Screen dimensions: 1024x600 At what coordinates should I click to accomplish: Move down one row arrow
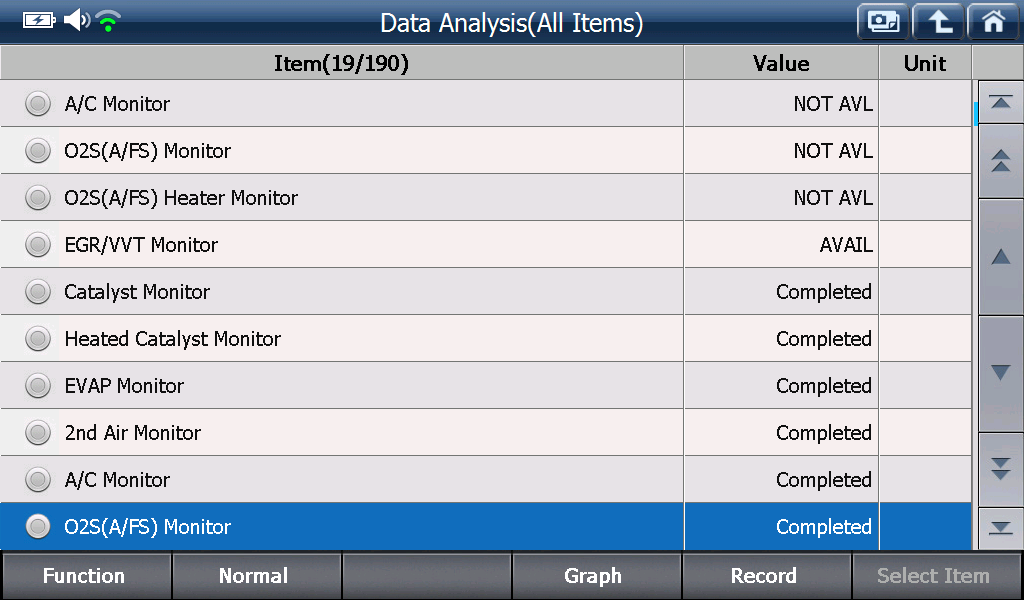[1000, 373]
